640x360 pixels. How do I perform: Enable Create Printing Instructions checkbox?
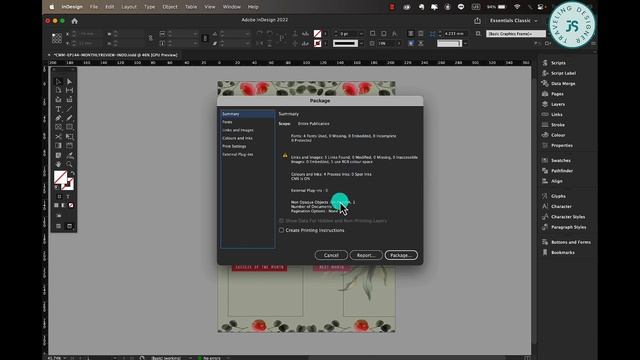pyautogui.click(x=281, y=230)
